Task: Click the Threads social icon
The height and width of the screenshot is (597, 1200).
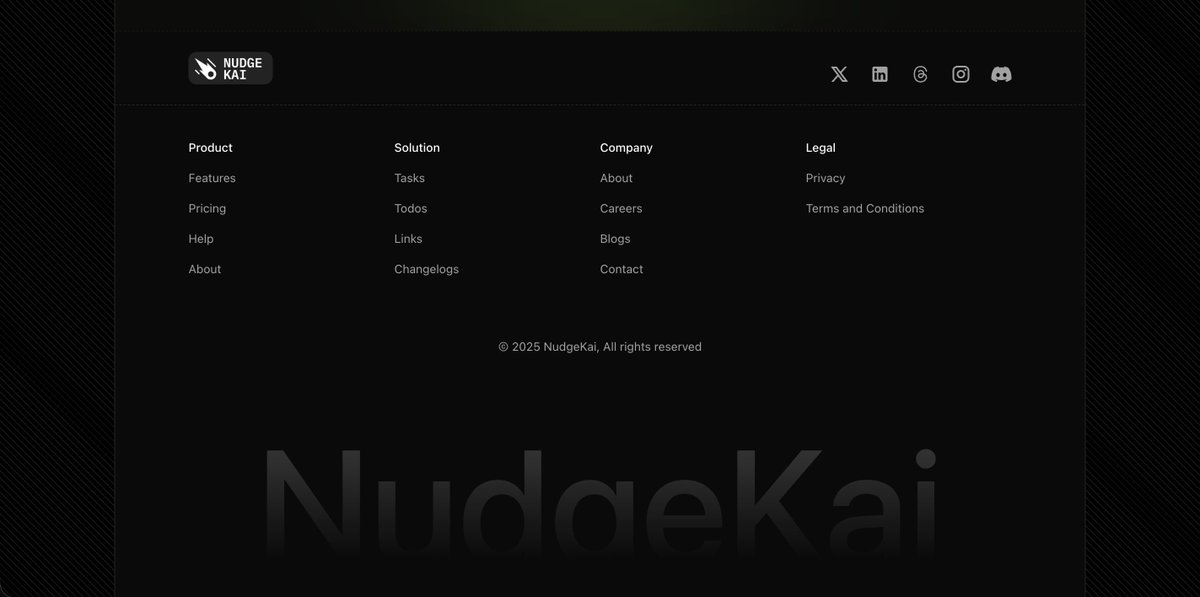Action: coord(920,73)
